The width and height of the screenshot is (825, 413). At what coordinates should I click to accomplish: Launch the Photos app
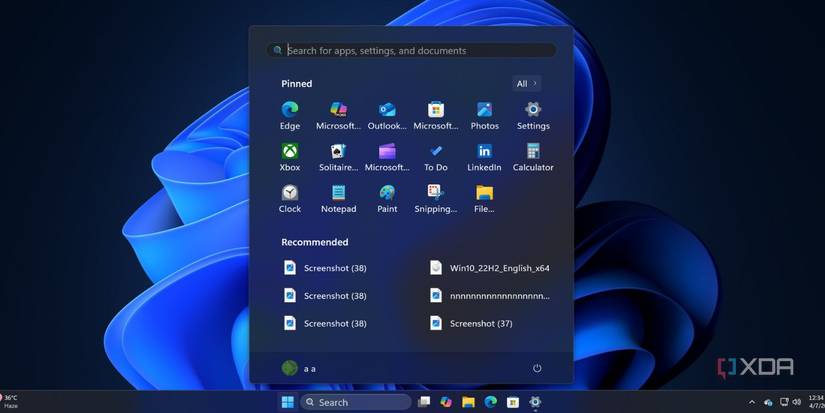point(484,116)
